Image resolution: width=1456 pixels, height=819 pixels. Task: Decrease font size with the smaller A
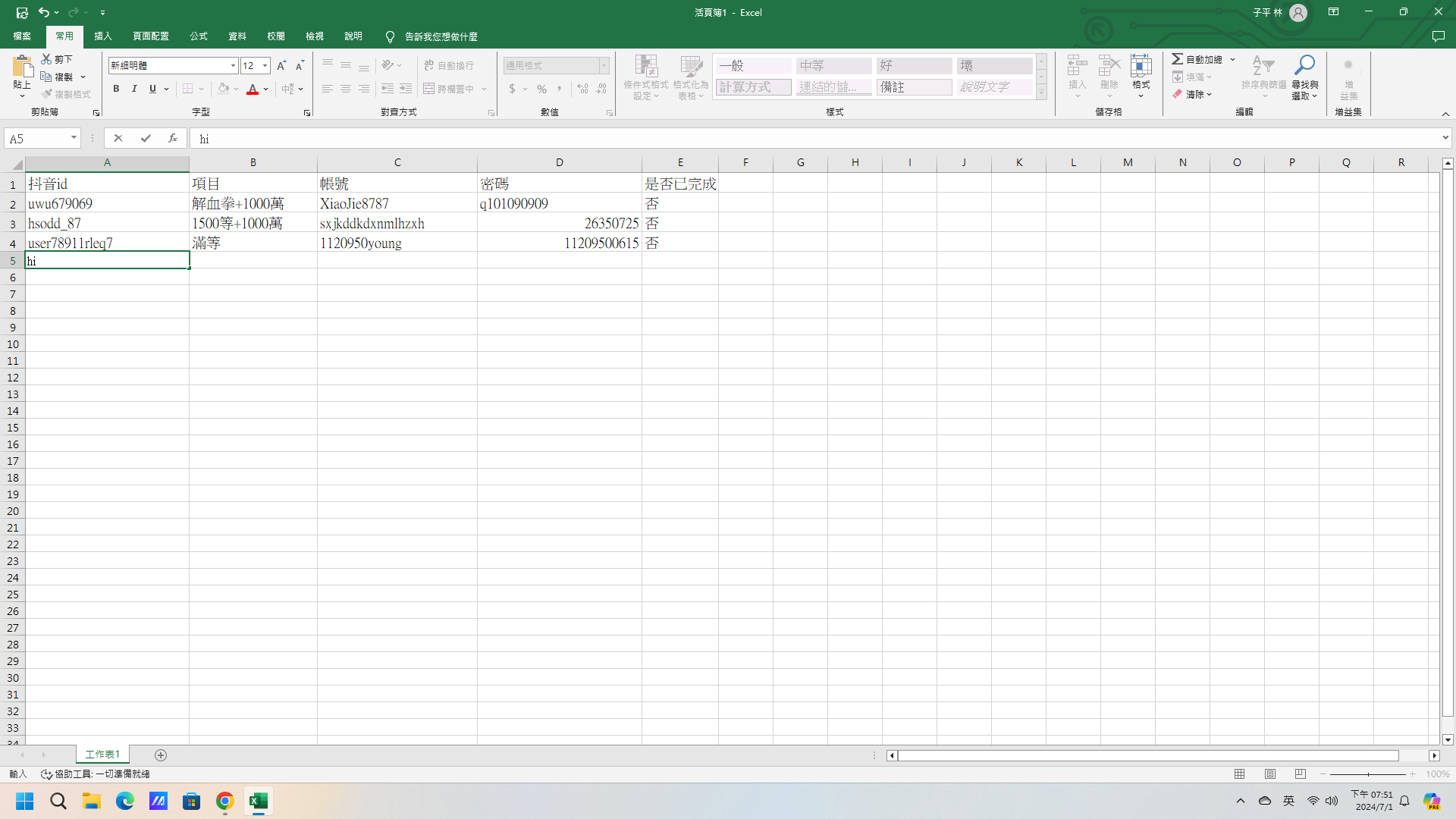tap(300, 66)
